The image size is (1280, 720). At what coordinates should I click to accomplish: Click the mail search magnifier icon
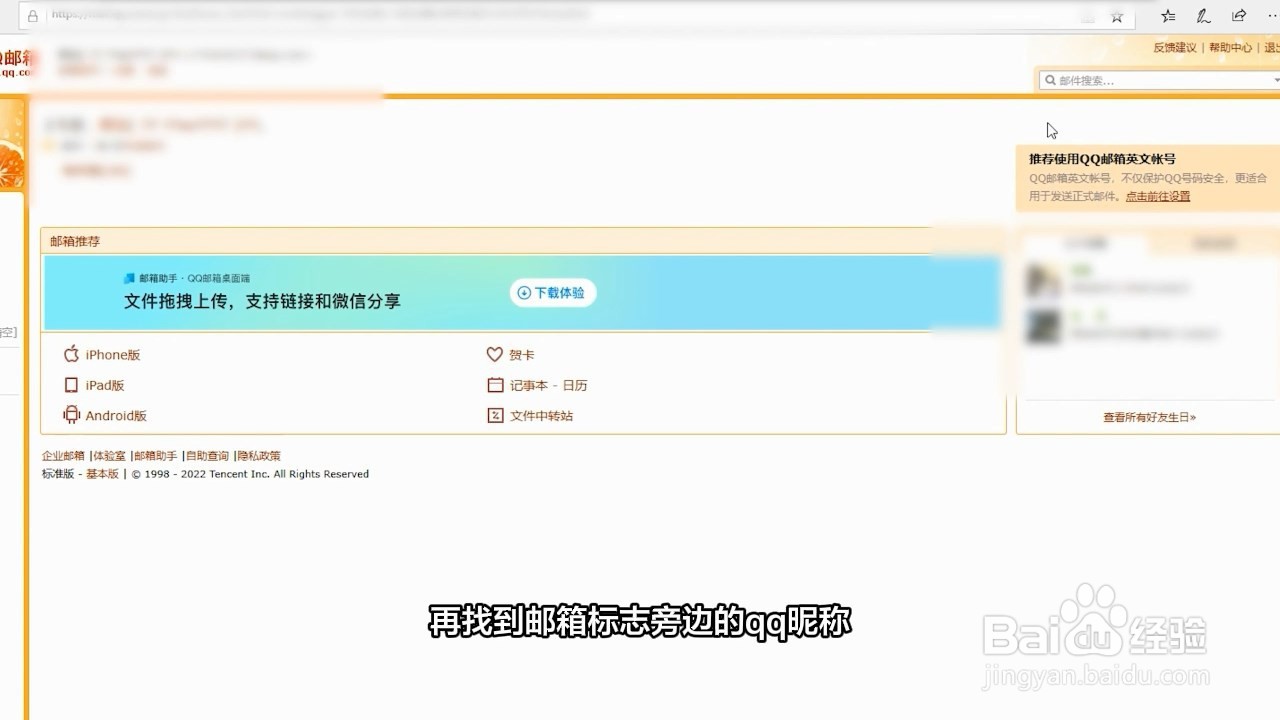coord(1050,80)
